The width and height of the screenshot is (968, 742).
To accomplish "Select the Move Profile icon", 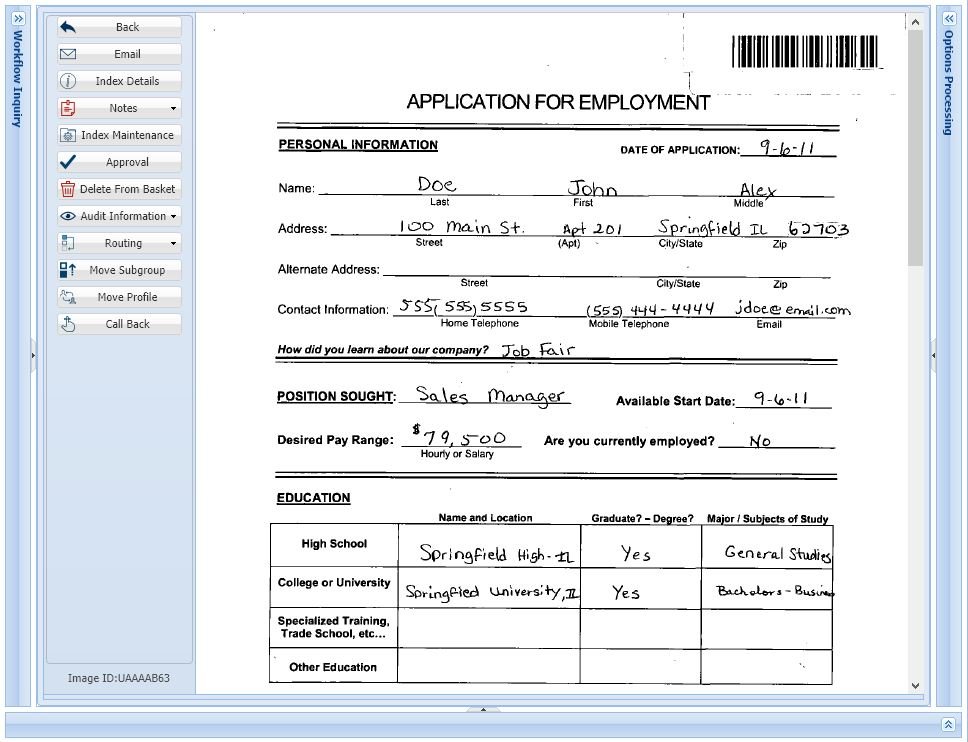I will (x=67, y=296).
